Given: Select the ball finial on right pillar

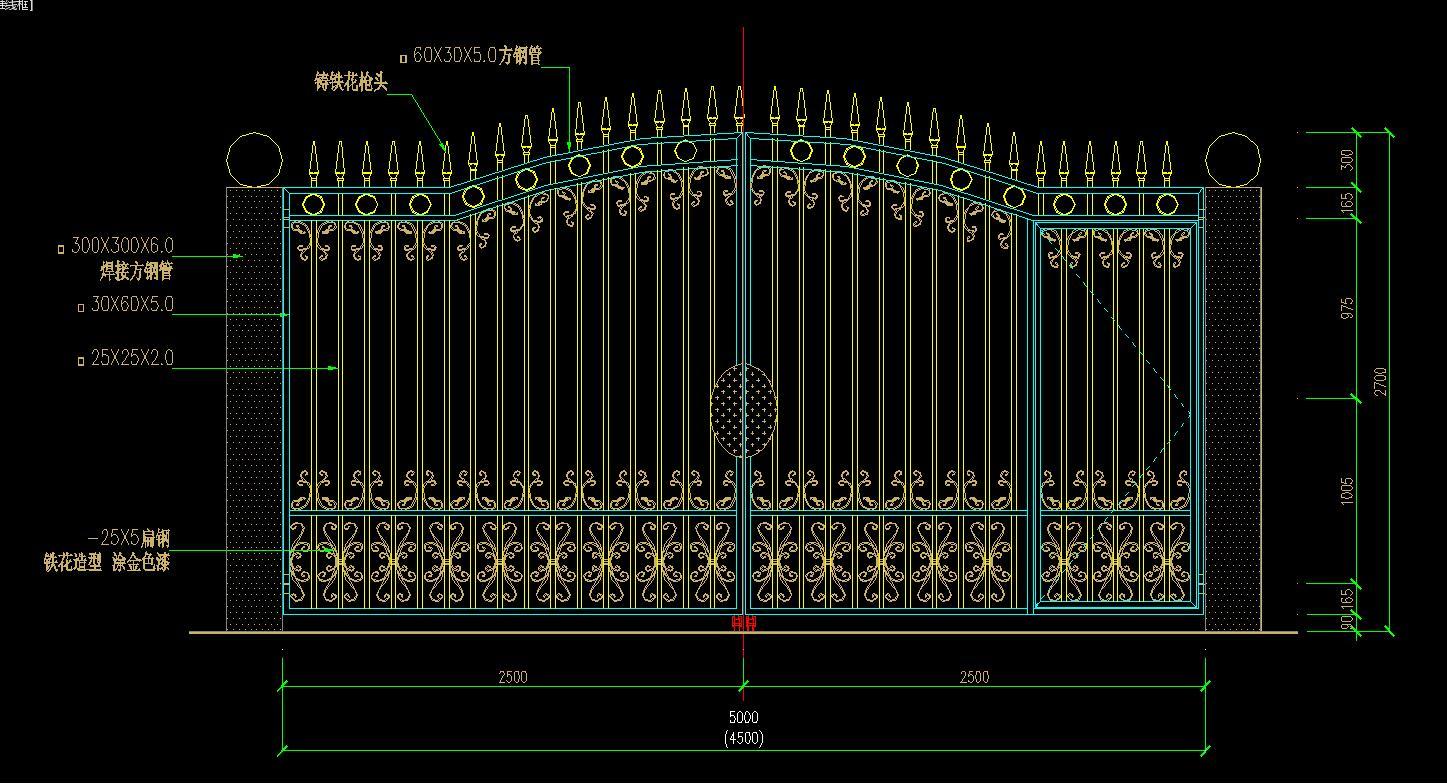Looking at the screenshot, I should click(1232, 159).
